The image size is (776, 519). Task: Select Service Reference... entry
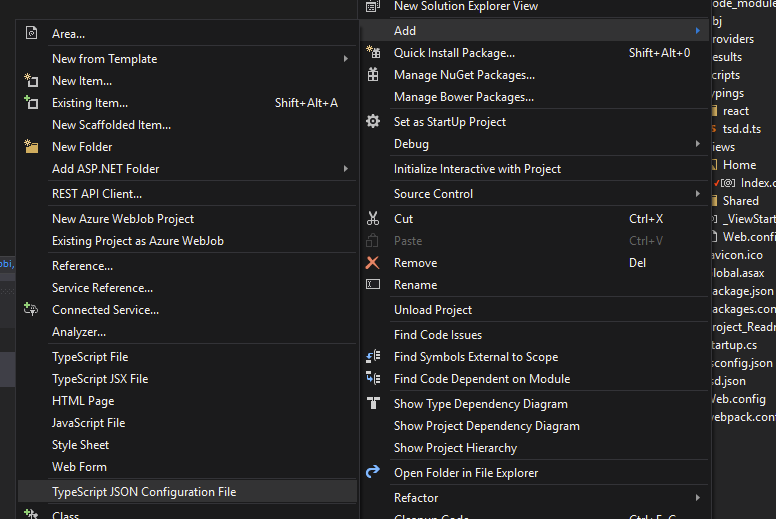[187, 287]
